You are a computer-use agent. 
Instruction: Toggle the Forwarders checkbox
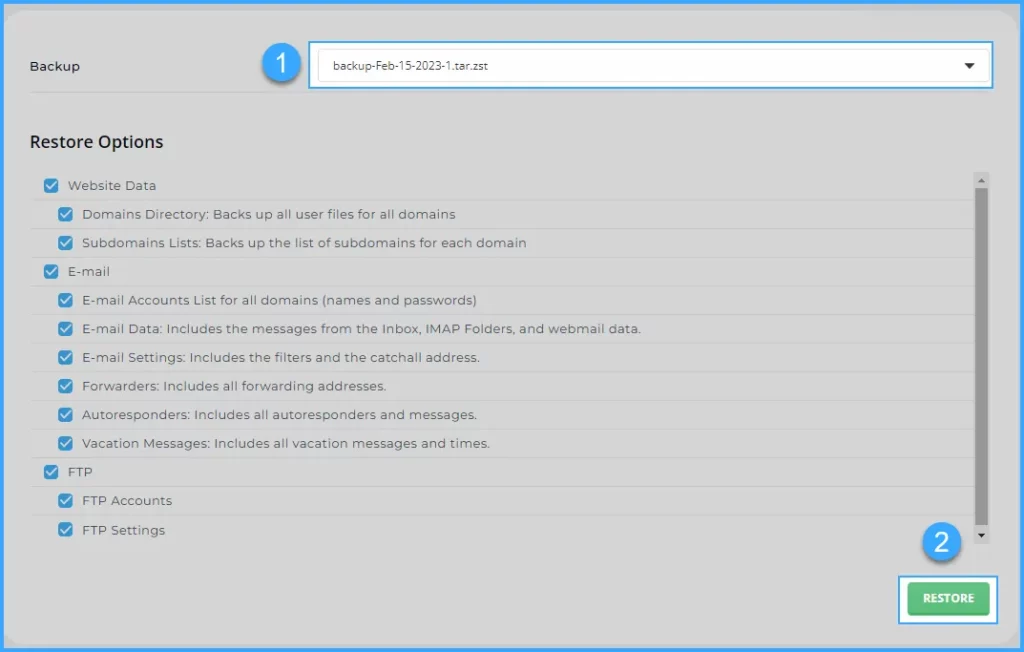66,386
